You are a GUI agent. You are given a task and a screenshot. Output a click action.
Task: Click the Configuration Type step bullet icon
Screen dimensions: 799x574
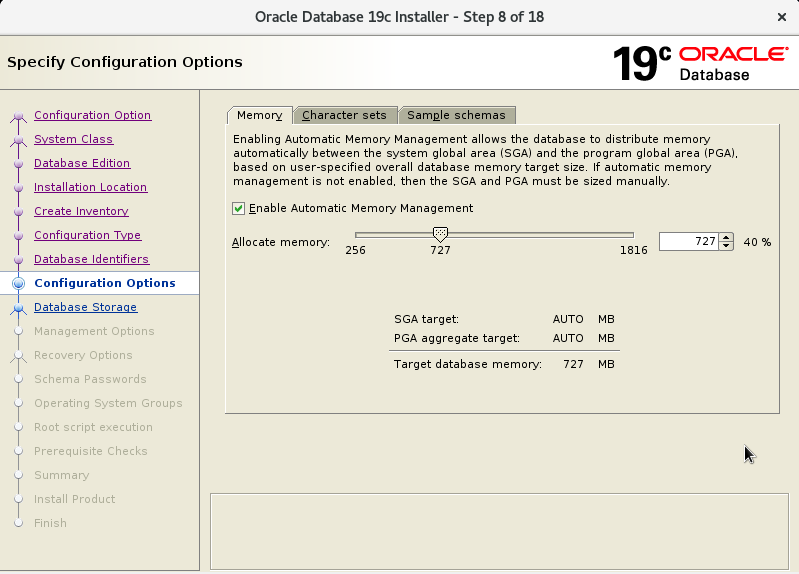(x=18, y=236)
